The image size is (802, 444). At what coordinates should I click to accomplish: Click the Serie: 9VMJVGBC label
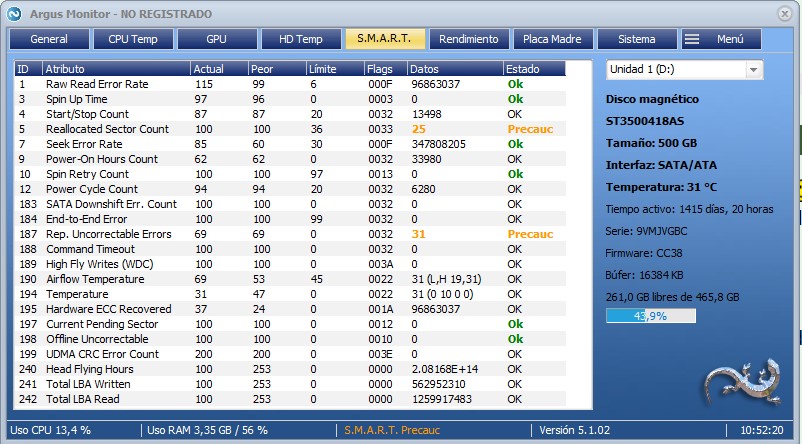(647, 231)
